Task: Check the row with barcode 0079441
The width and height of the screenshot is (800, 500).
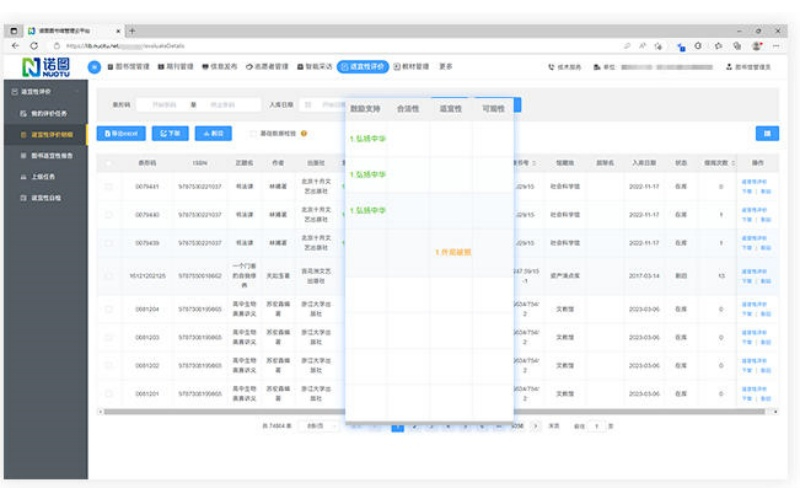Action: pyautogui.click(x=108, y=187)
